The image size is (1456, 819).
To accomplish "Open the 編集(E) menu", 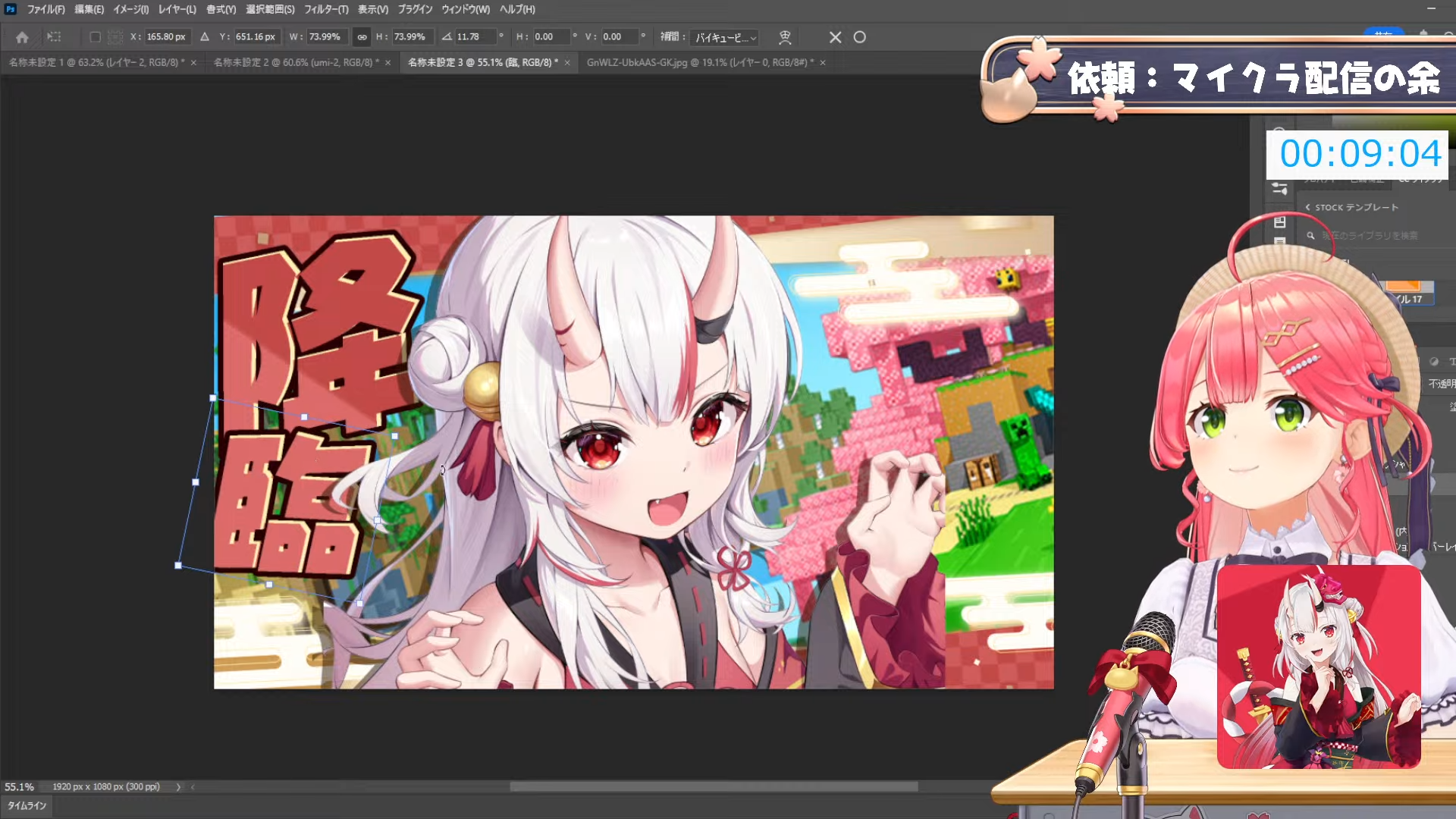I will (89, 9).
